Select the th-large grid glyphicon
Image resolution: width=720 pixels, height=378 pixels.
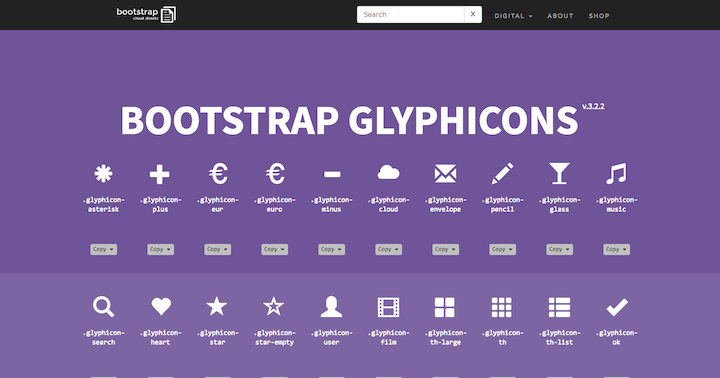point(444,307)
